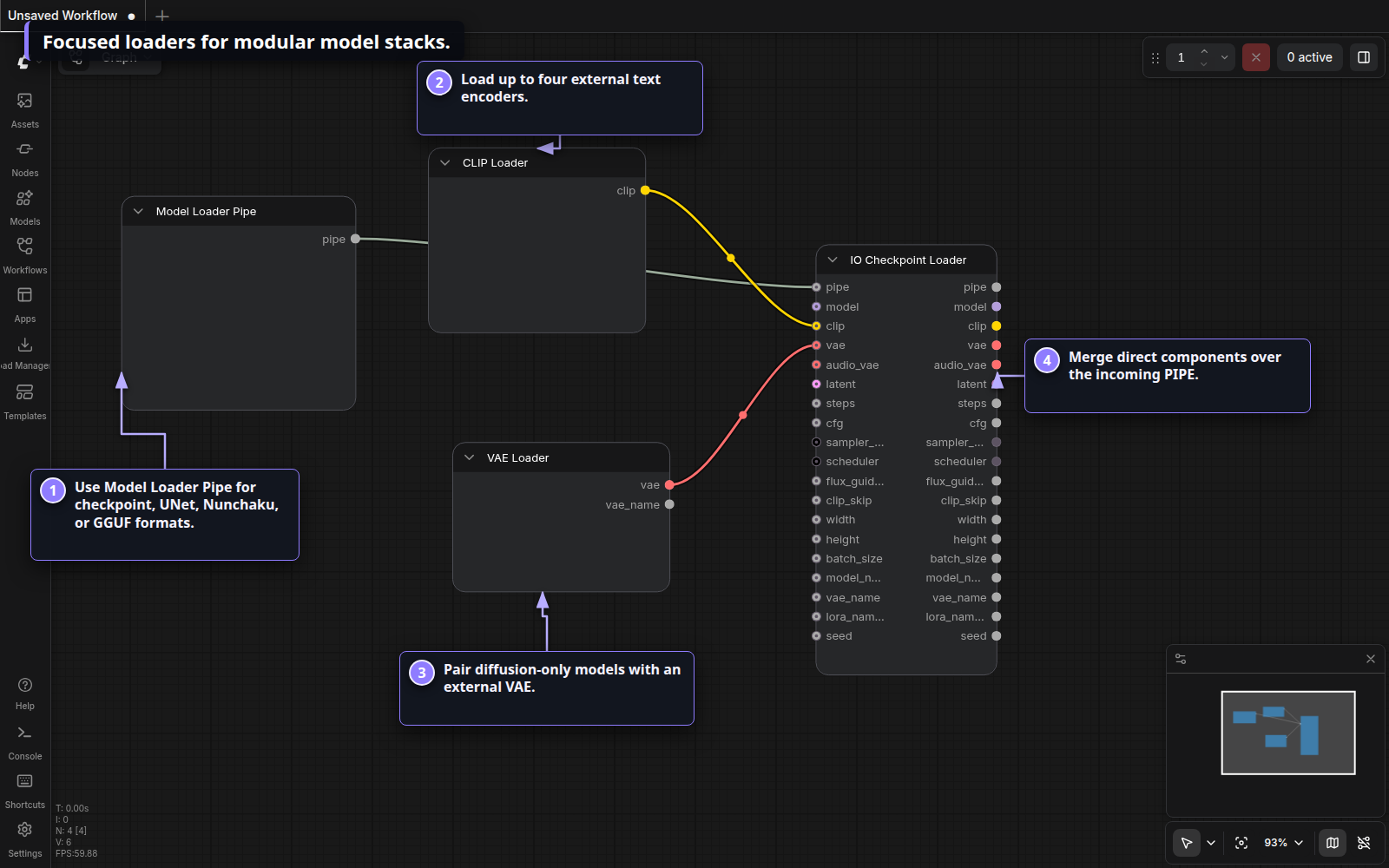
Task: Click the audio_vae output port on IO Checkpoint Loader
Action: [997, 365]
